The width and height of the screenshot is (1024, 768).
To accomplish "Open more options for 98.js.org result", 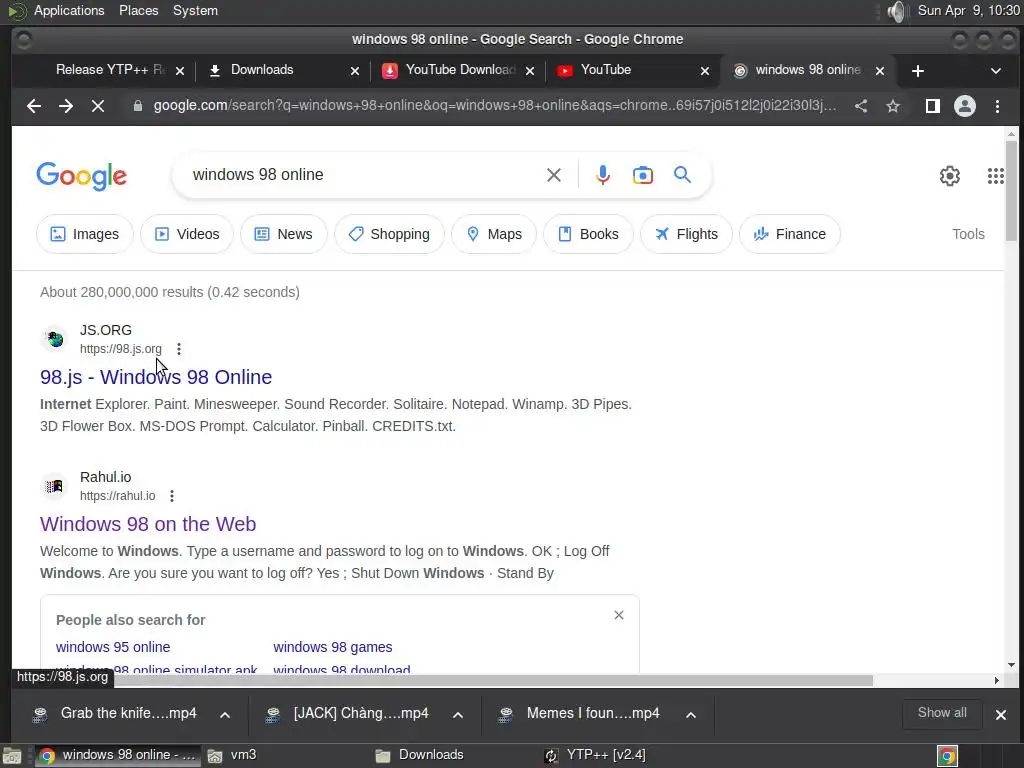I will coord(178,349).
